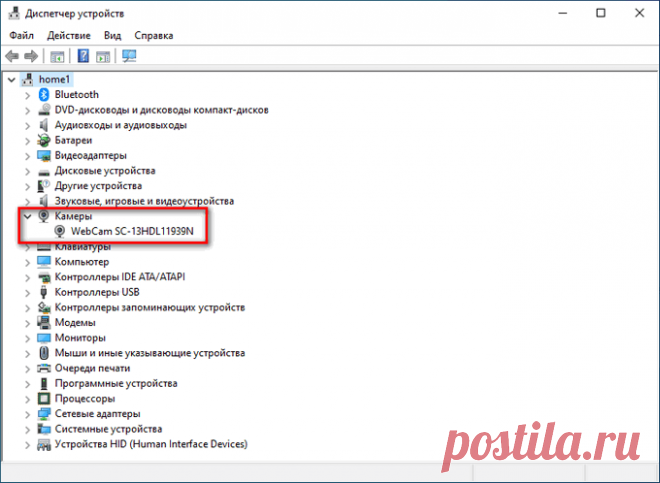This screenshot has width=660, height=483.
Task: Expand the Видеоадаптеры node
Action: [28, 156]
